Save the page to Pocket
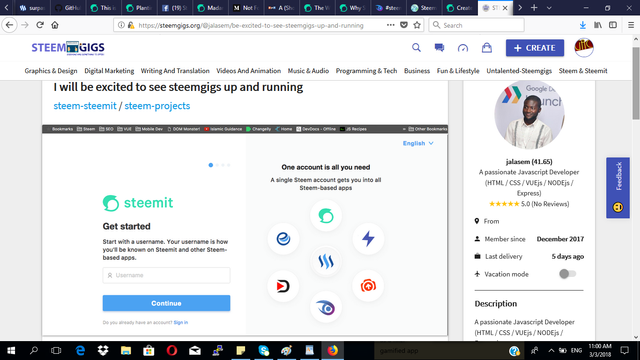This screenshot has width=640, height=360. [404, 25]
